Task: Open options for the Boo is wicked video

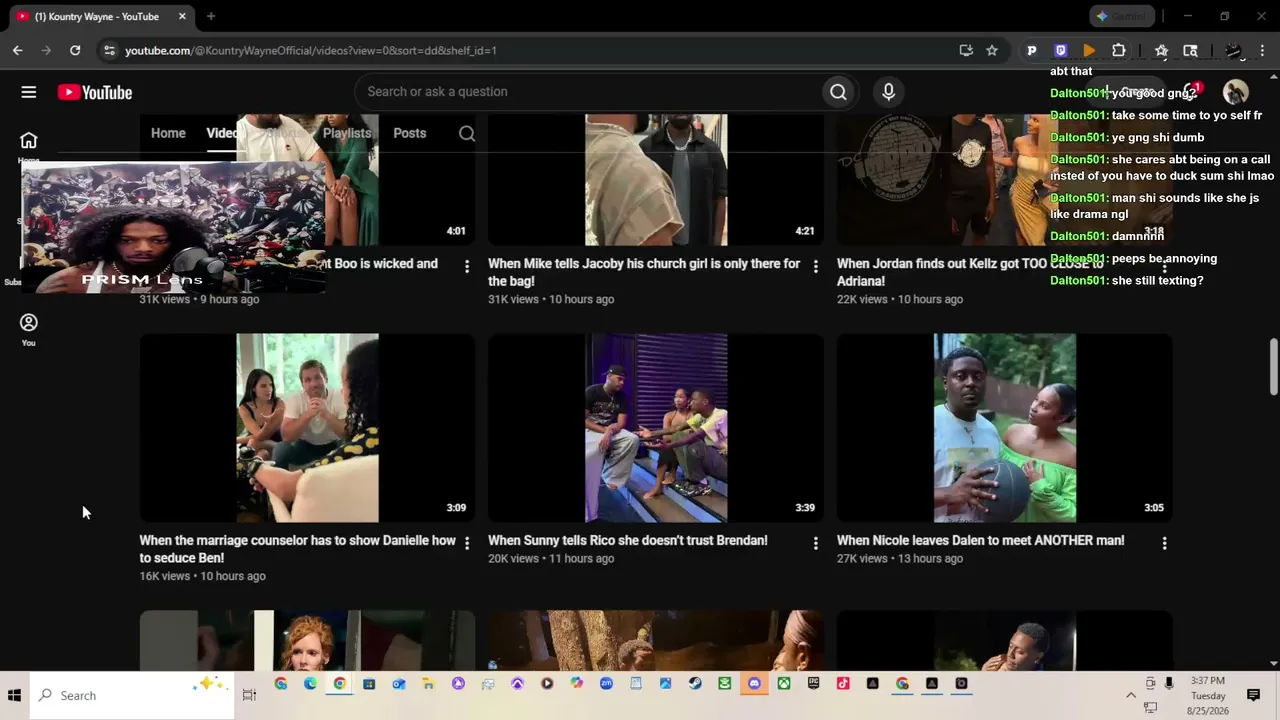Action: [x=467, y=266]
